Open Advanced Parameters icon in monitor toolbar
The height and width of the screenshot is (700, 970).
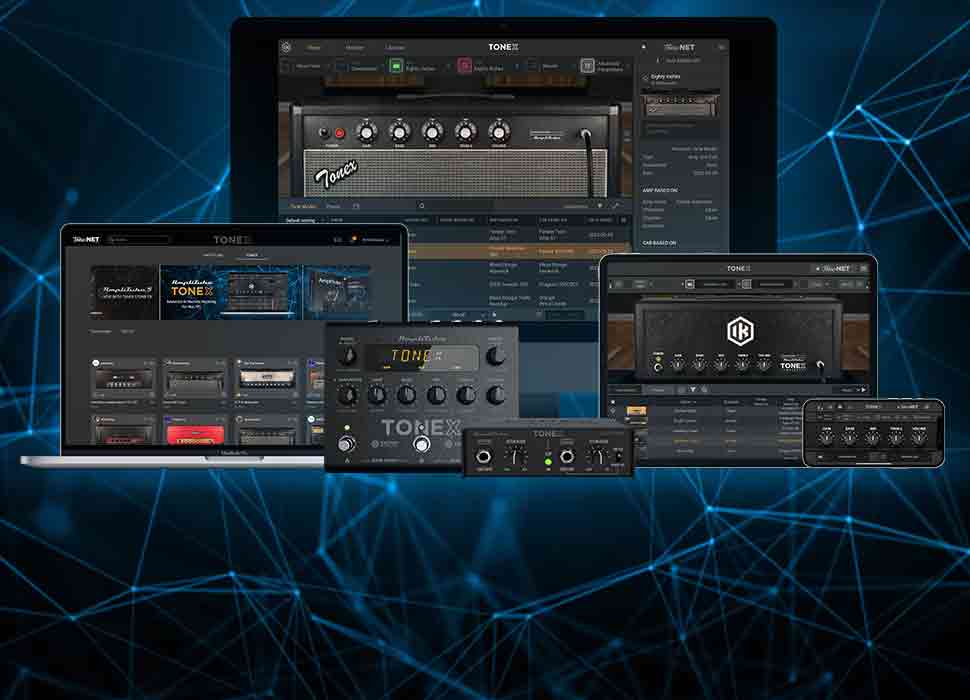pyautogui.click(x=587, y=66)
